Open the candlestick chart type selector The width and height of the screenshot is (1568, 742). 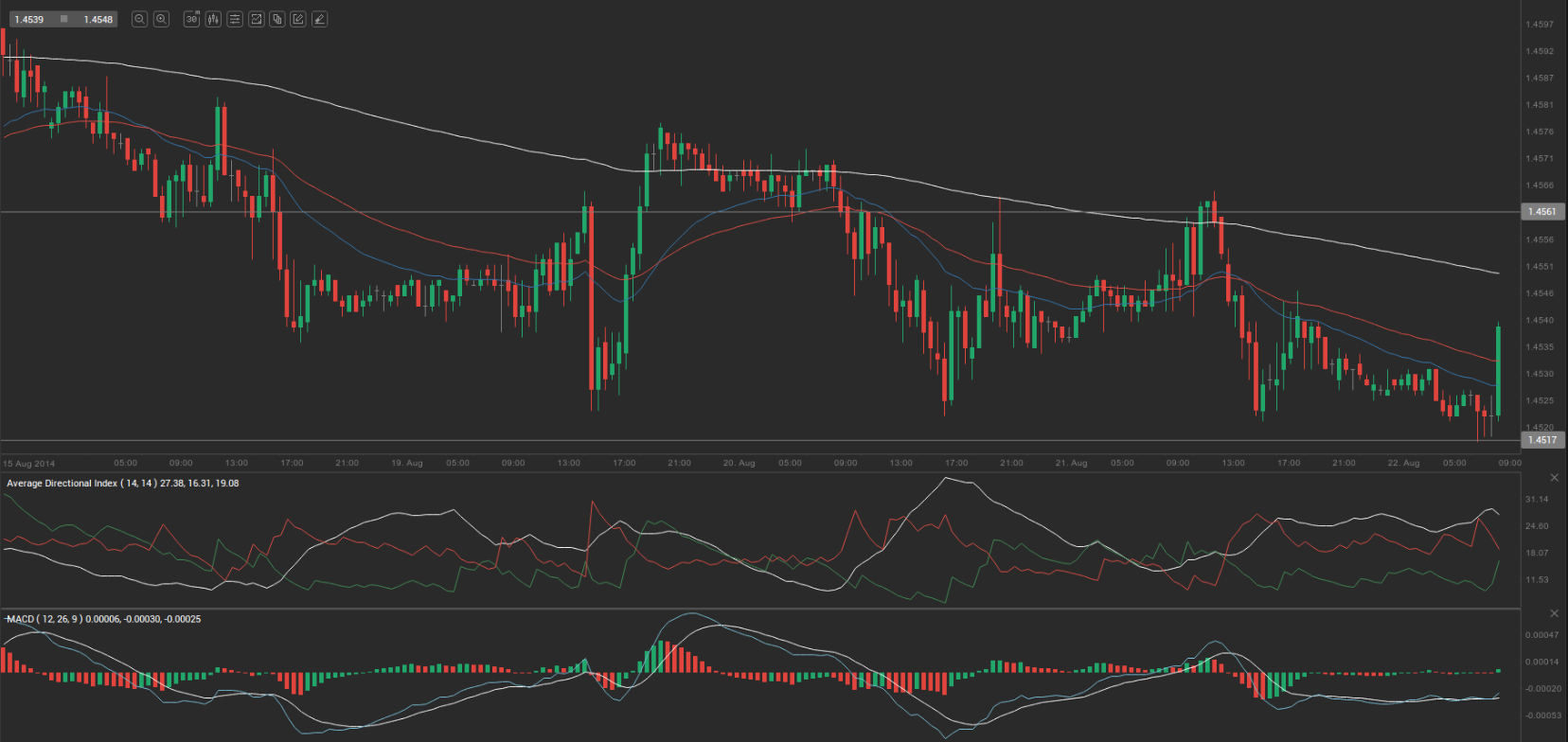point(213,19)
